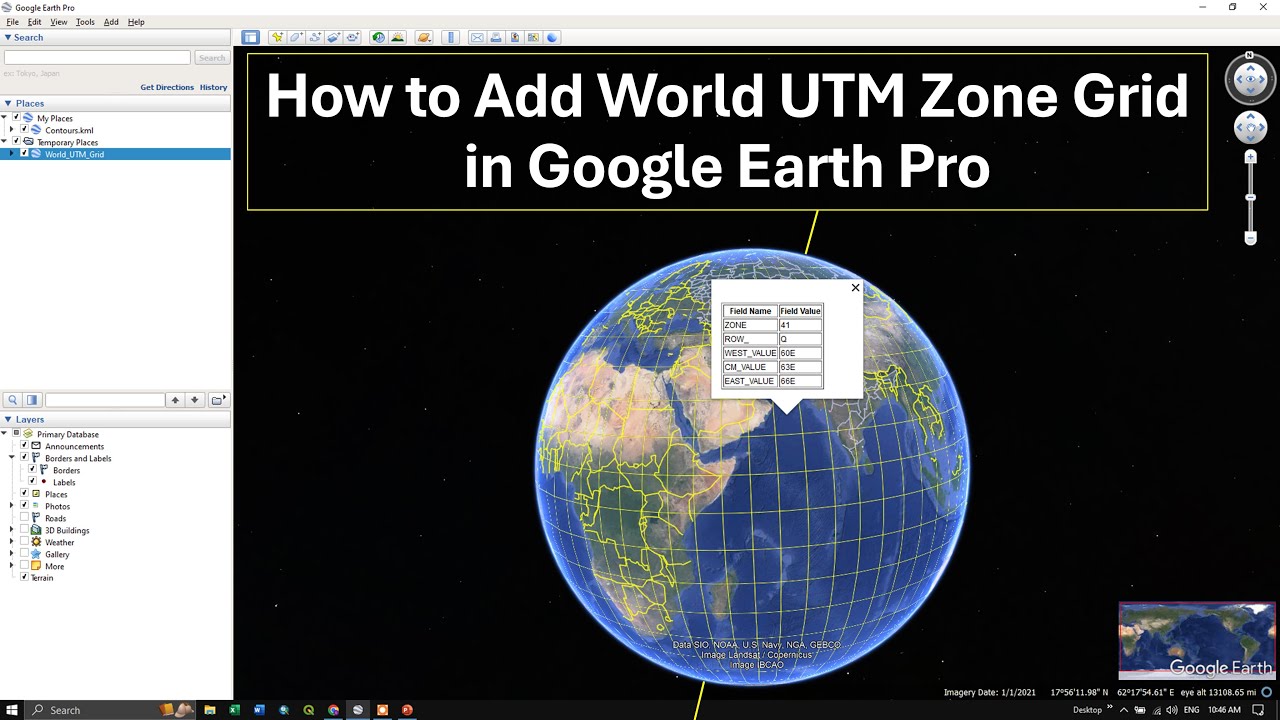
Task: Collapse the Search panel header triangle
Action: (x=8, y=37)
